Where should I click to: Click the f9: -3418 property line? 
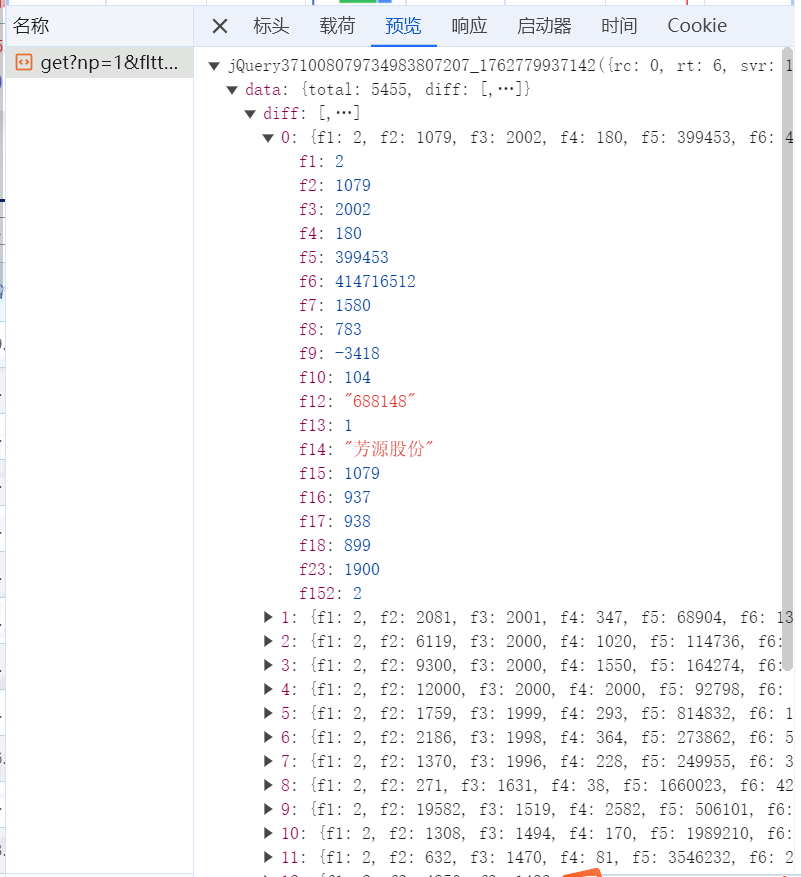click(x=339, y=354)
